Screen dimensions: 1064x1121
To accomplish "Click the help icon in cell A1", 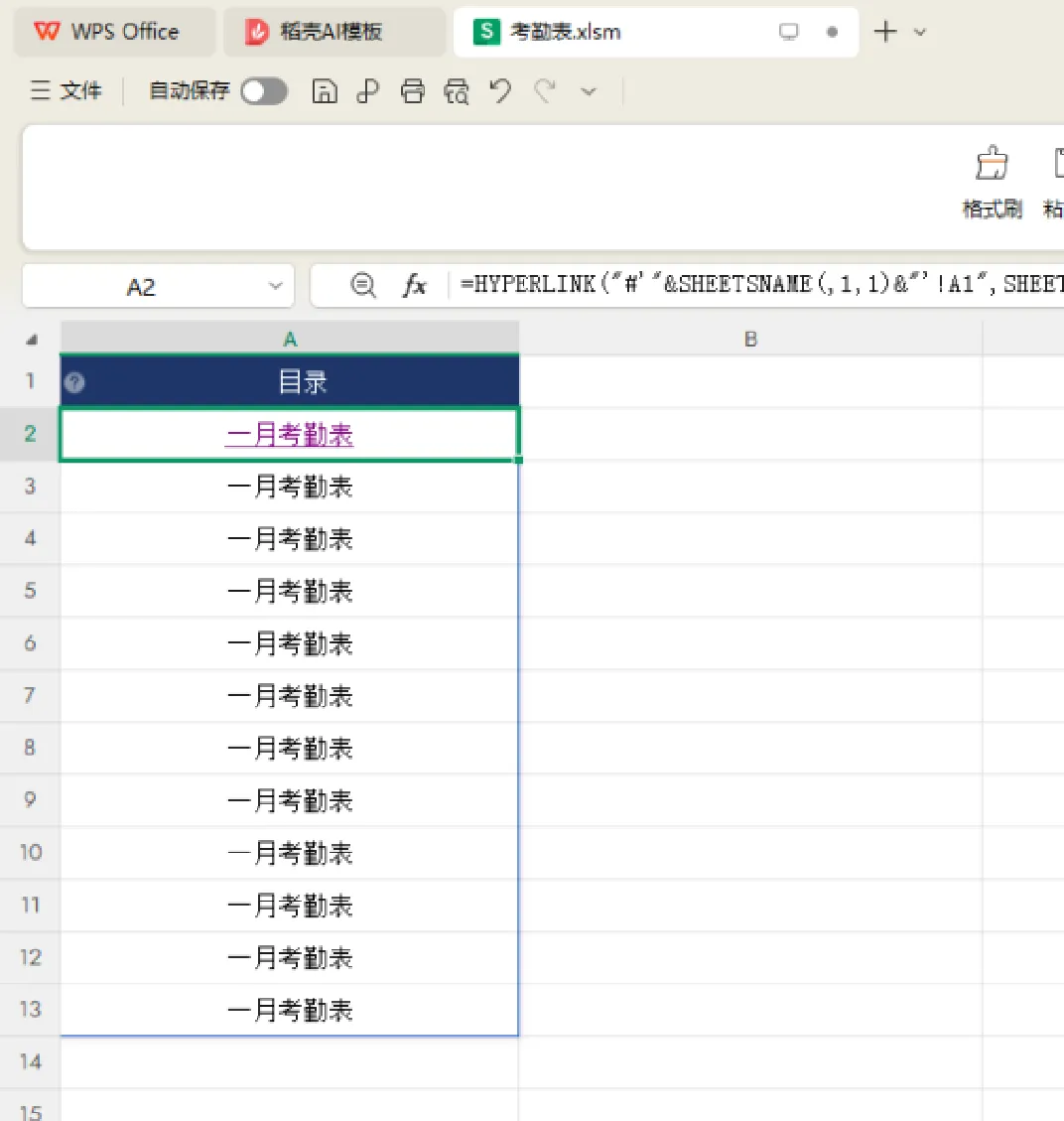I will (74, 383).
